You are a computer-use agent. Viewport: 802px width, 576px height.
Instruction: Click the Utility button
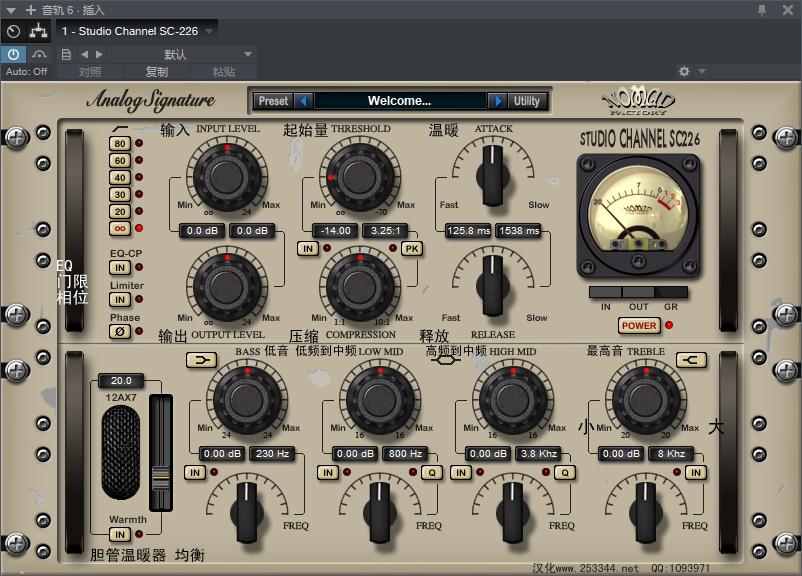tap(526, 101)
